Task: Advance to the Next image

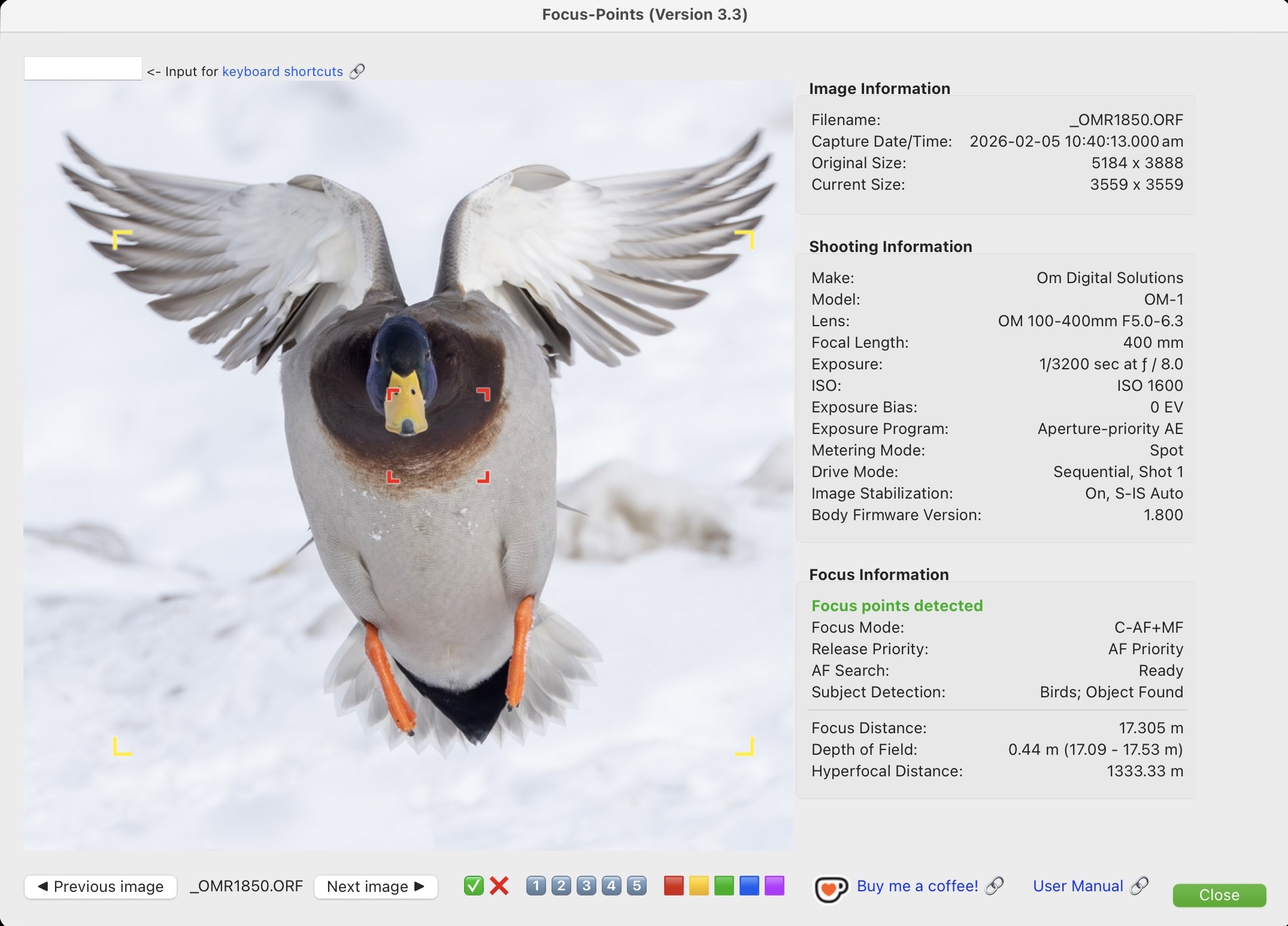Action: (375, 886)
